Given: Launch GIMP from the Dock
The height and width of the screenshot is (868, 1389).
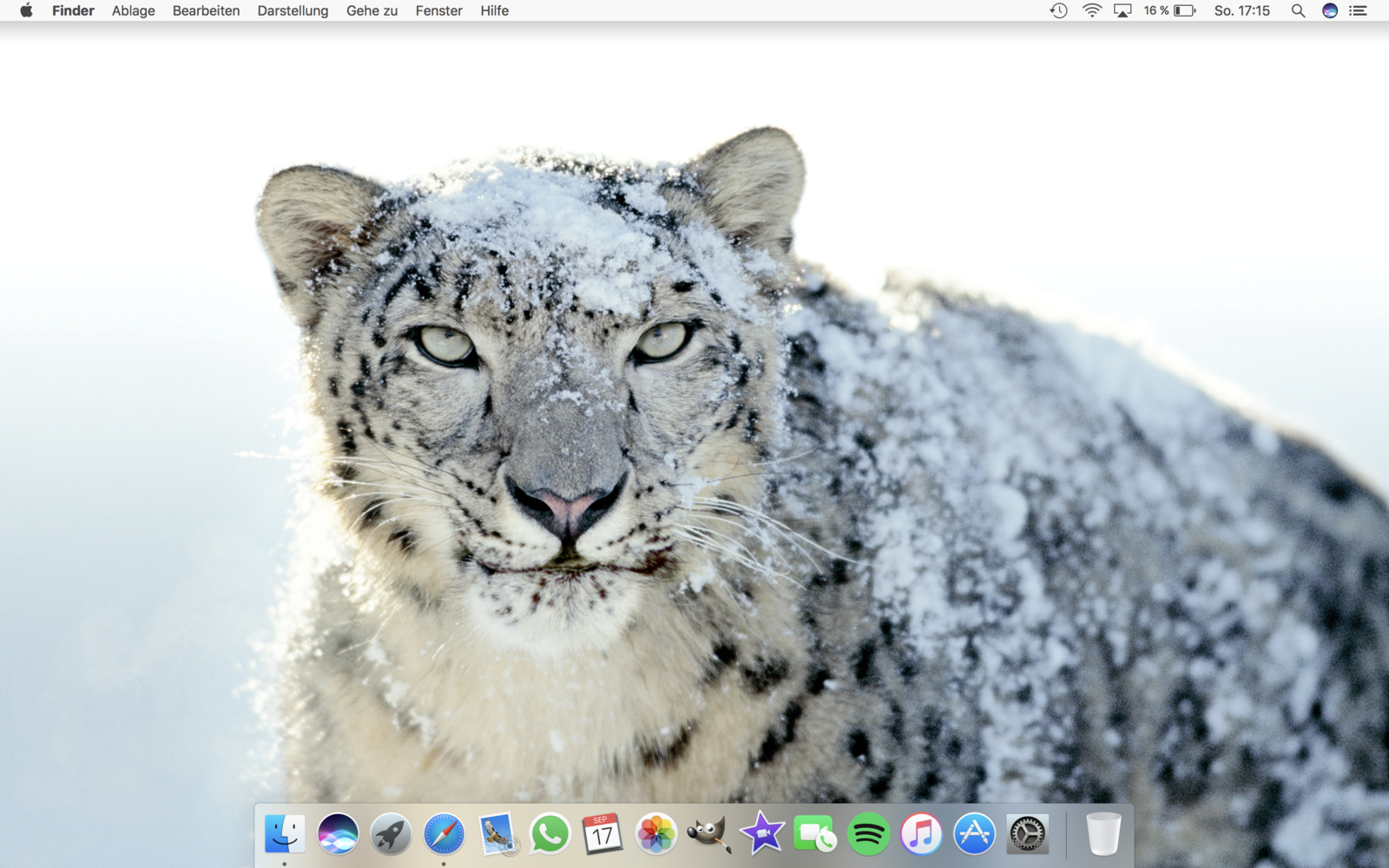Looking at the screenshot, I should coord(709,834).
